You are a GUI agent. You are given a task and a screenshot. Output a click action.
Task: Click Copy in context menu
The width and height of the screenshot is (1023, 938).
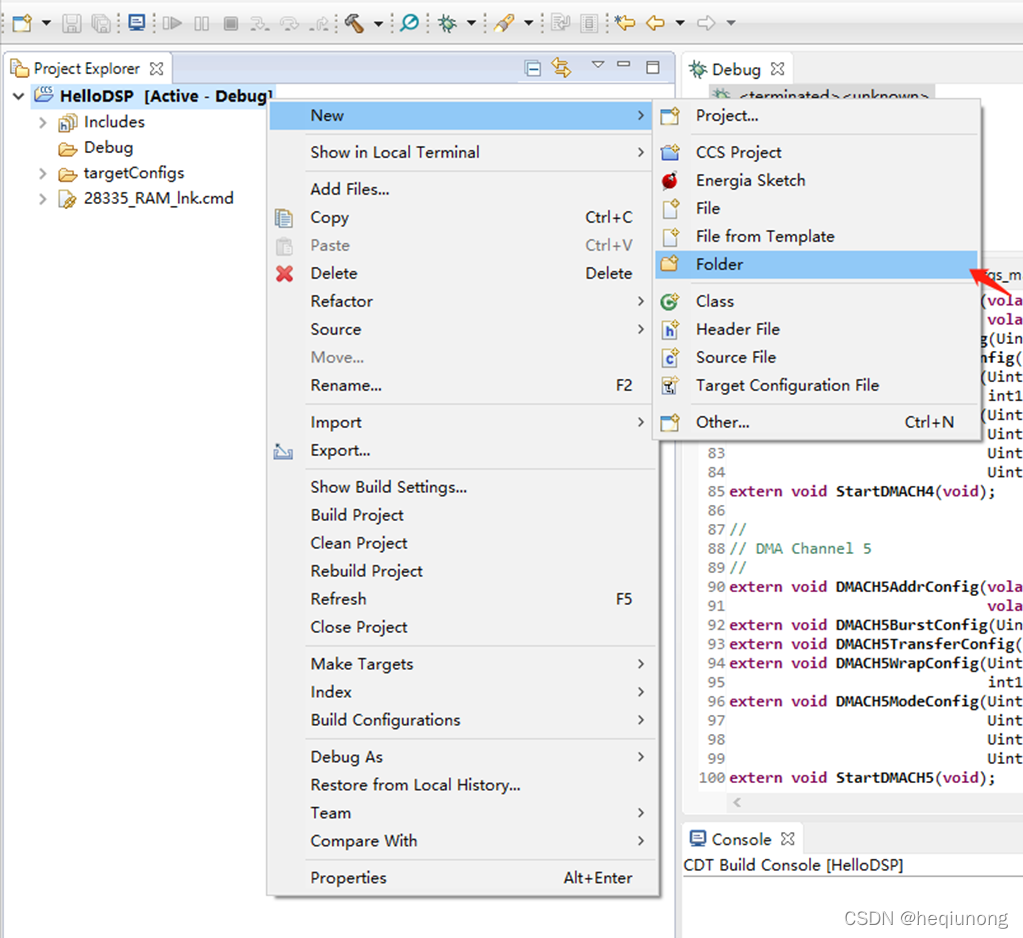pyautogui.click(x=461, y=217)
